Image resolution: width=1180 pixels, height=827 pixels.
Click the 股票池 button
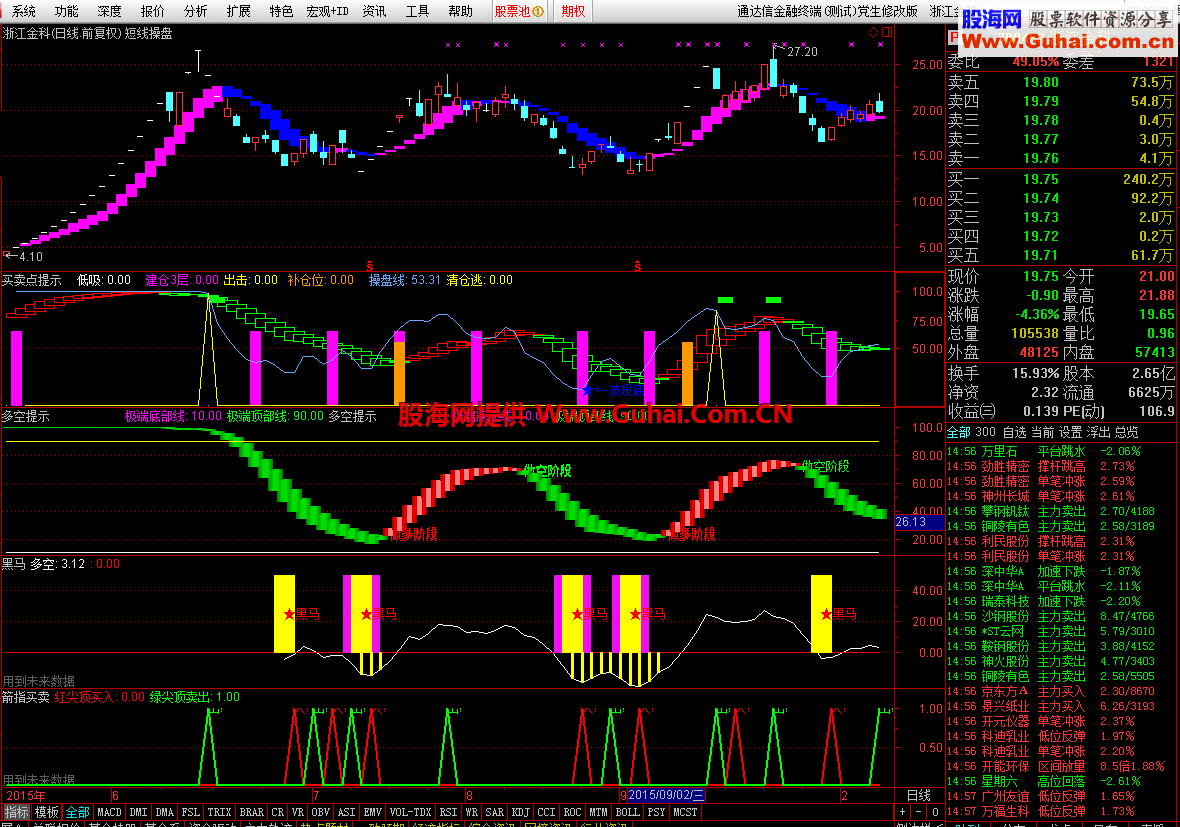(x=518, y=11)
